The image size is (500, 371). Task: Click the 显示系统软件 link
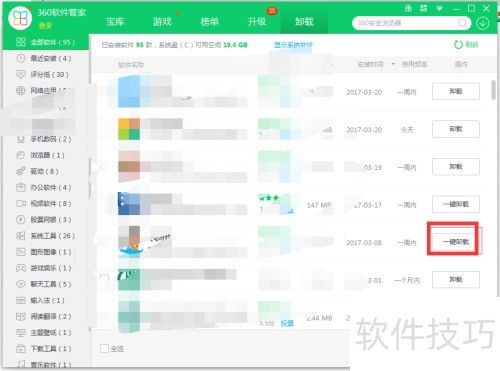click(293, 45)
